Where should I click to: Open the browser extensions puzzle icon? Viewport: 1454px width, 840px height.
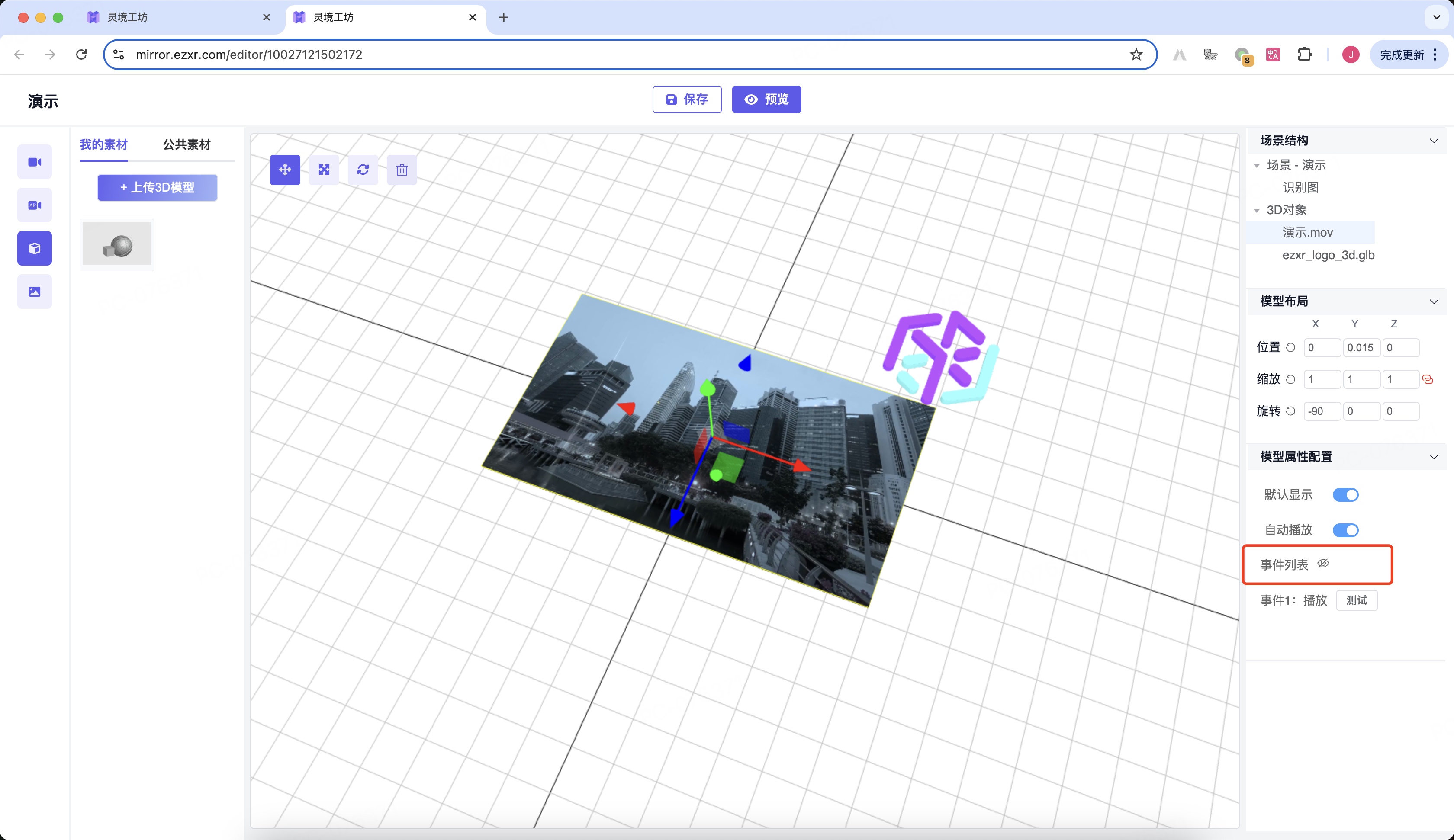1305,54
